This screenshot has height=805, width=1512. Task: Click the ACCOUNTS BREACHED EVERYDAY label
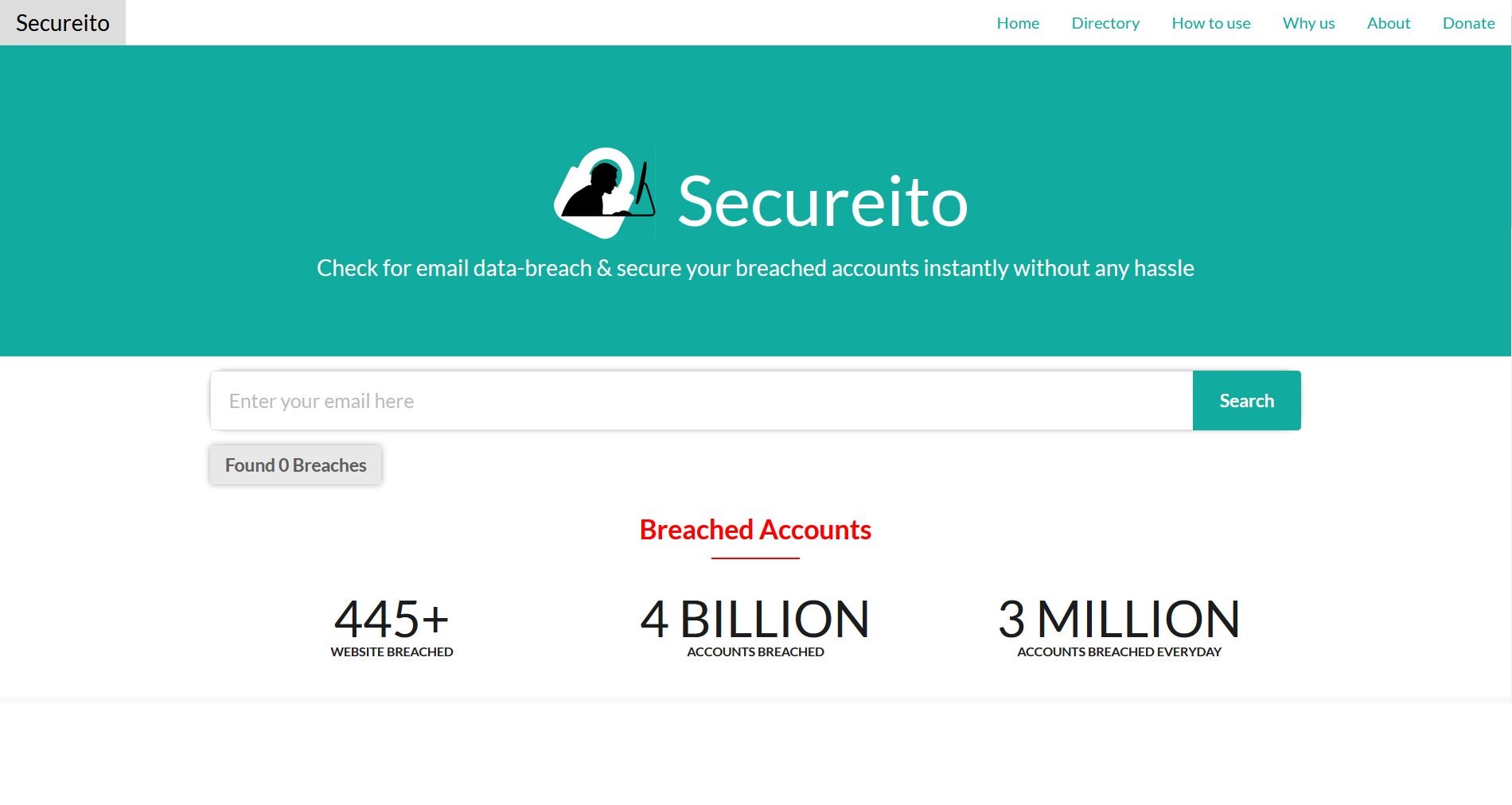(1119, 651)
